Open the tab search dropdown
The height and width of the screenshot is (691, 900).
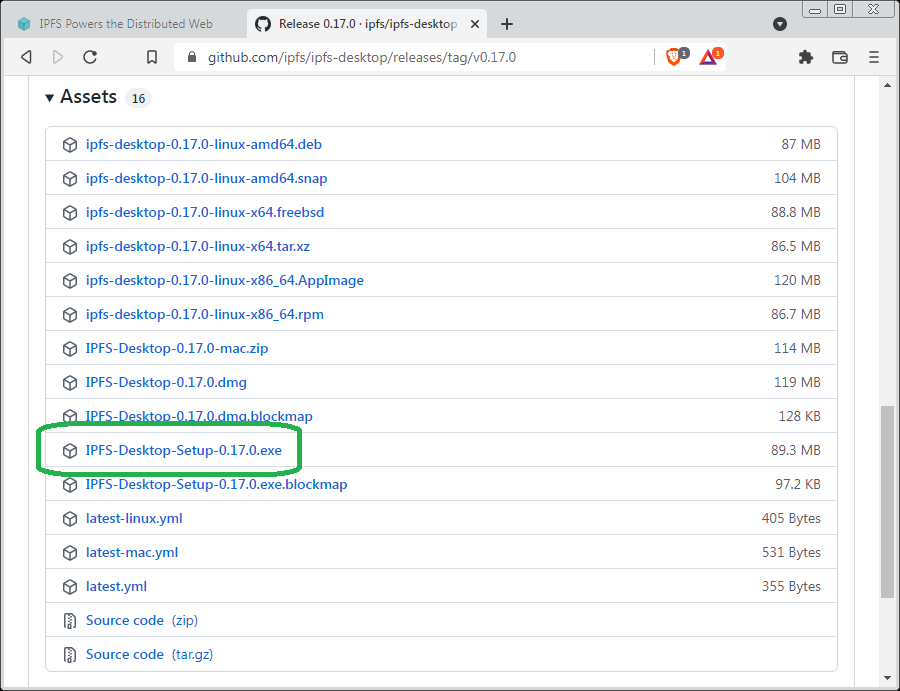pyautogui.click(x=779, y=24)
